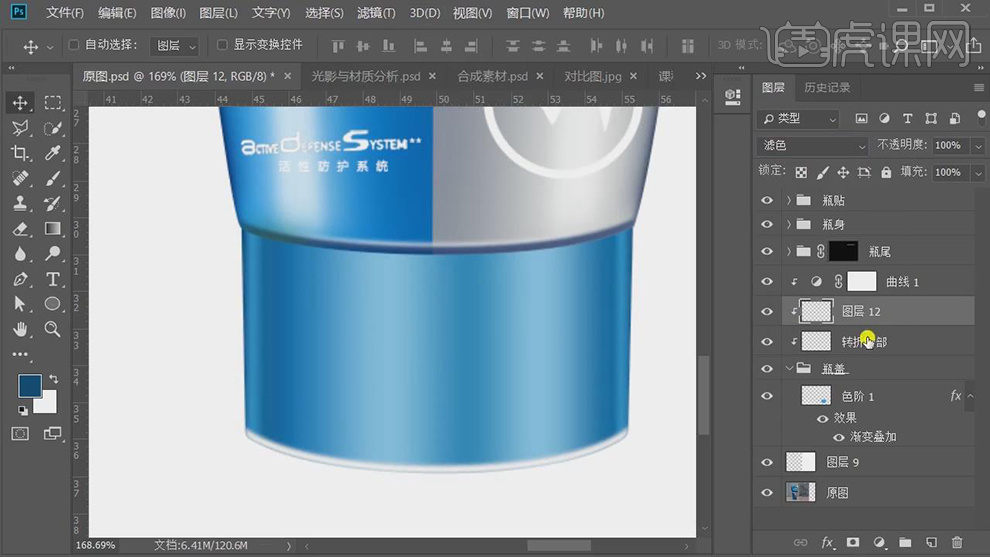
Task: Select the Zoom tool
Action: [53, 329]
